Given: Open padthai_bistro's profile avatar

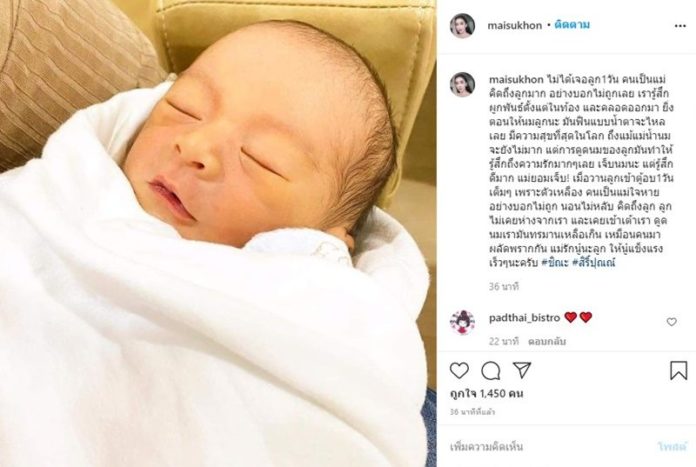Looking at the screenshot, I should (x=463, y=322).
